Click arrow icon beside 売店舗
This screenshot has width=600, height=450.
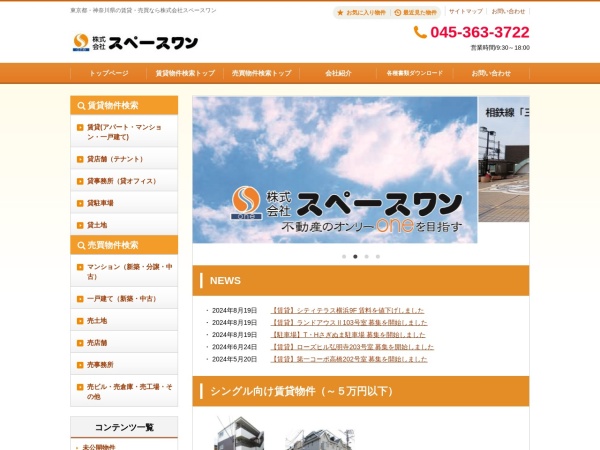[80, 343]
